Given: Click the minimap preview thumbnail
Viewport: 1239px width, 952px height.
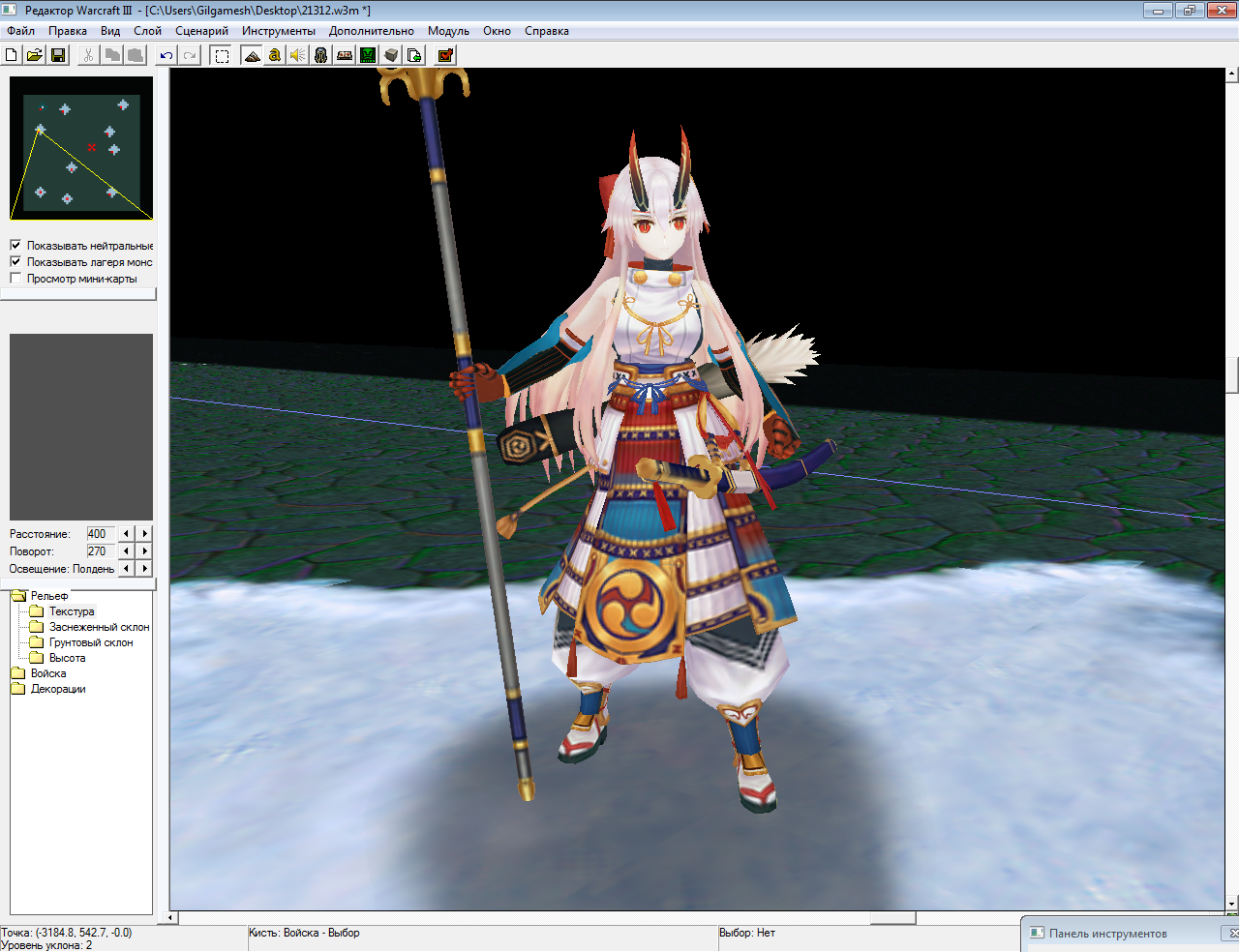Looking at the screenshot, I should point(81,149).
